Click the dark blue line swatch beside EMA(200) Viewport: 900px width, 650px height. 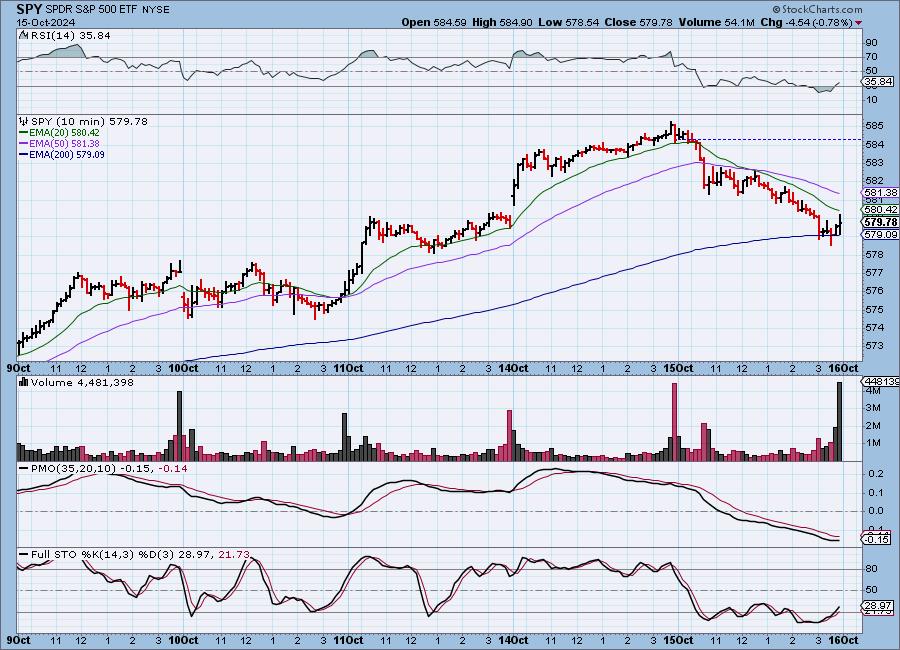[24, 154]
